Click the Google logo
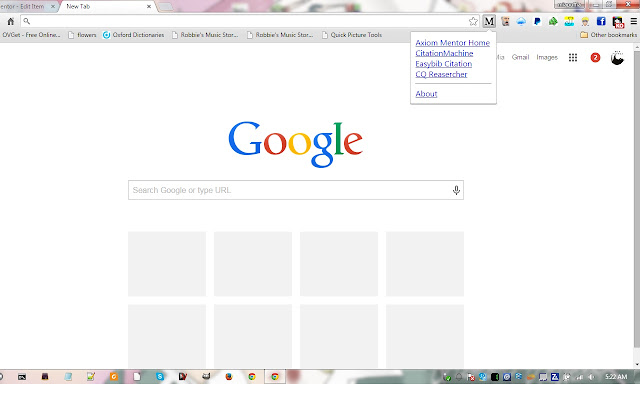The image size is (640, 400). pos(296,144)
